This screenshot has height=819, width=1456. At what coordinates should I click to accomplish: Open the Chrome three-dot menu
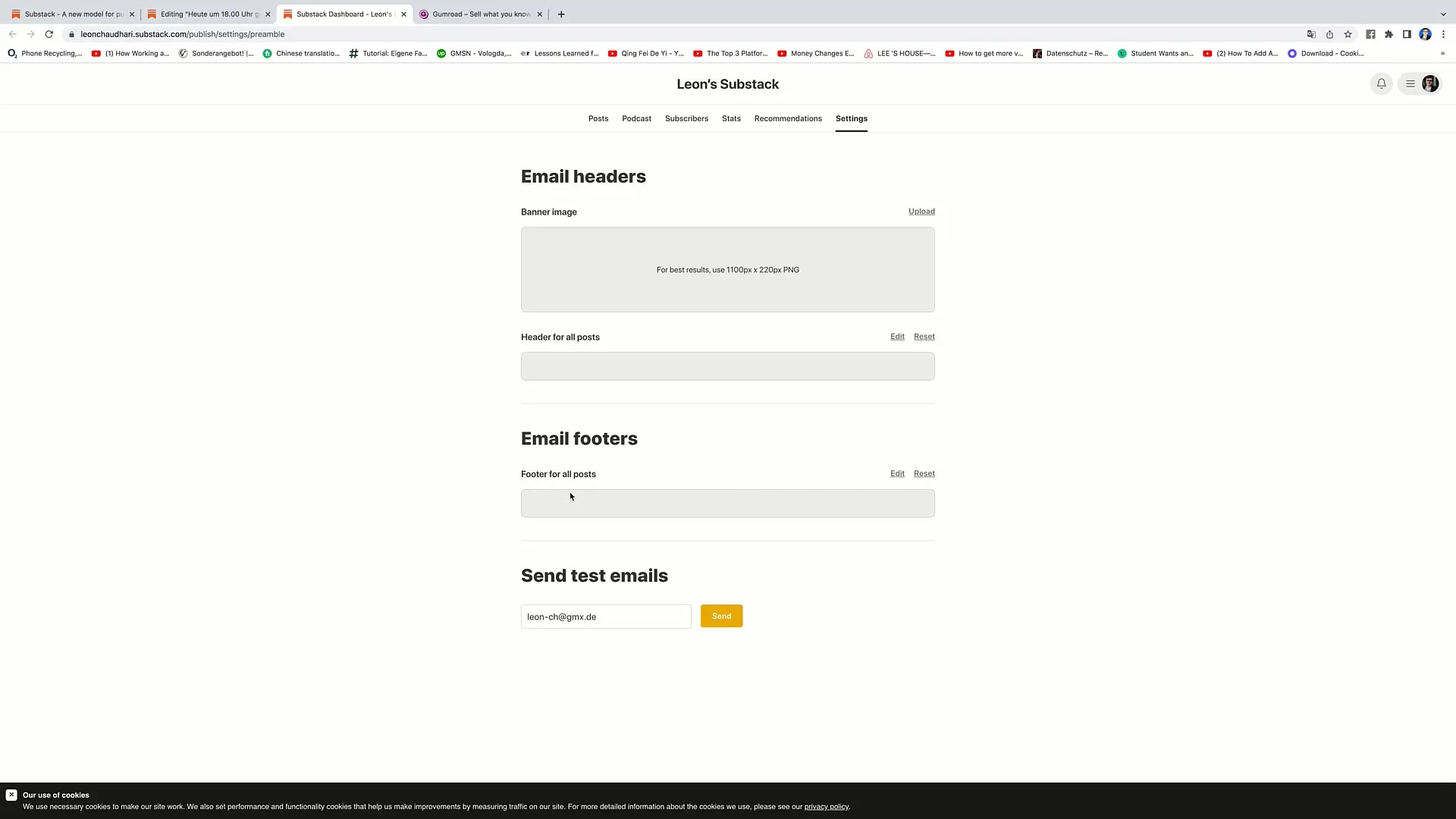click(1443, 34)
